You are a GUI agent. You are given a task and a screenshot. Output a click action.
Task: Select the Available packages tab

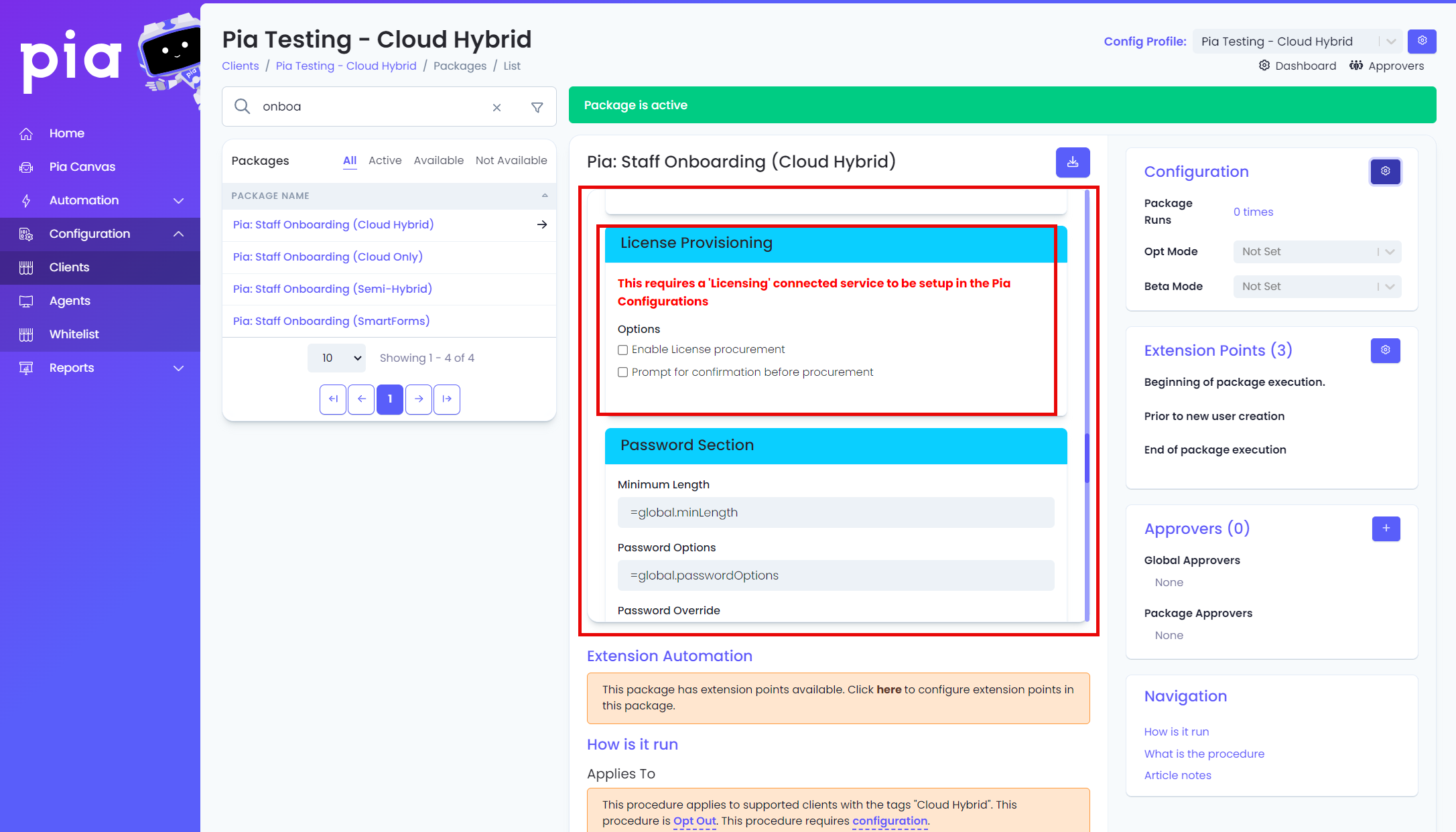(439, 161)
